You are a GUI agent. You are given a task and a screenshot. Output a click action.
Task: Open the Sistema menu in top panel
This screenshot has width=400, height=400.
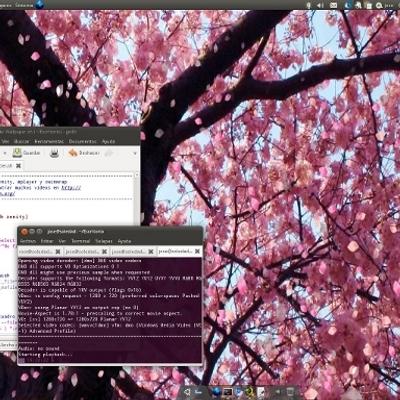(24, 5)
